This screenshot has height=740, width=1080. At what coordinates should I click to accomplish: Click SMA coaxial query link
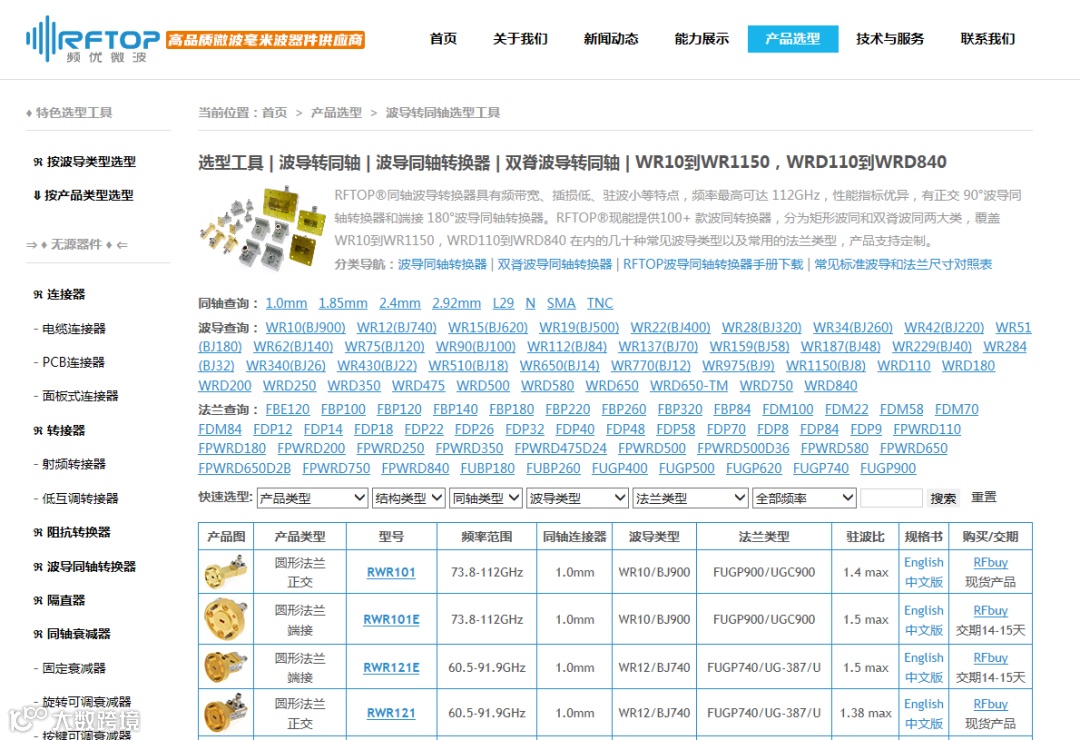(561, 303)
